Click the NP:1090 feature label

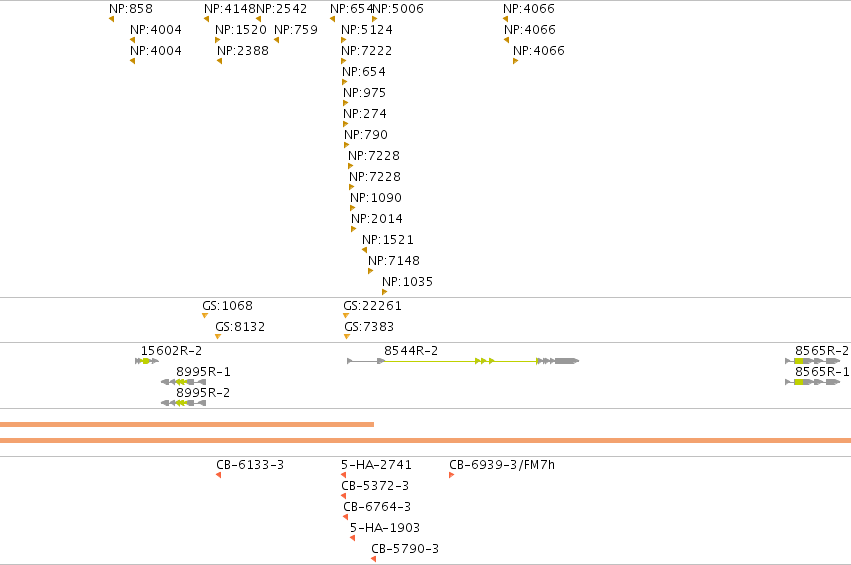coord(376,198)
